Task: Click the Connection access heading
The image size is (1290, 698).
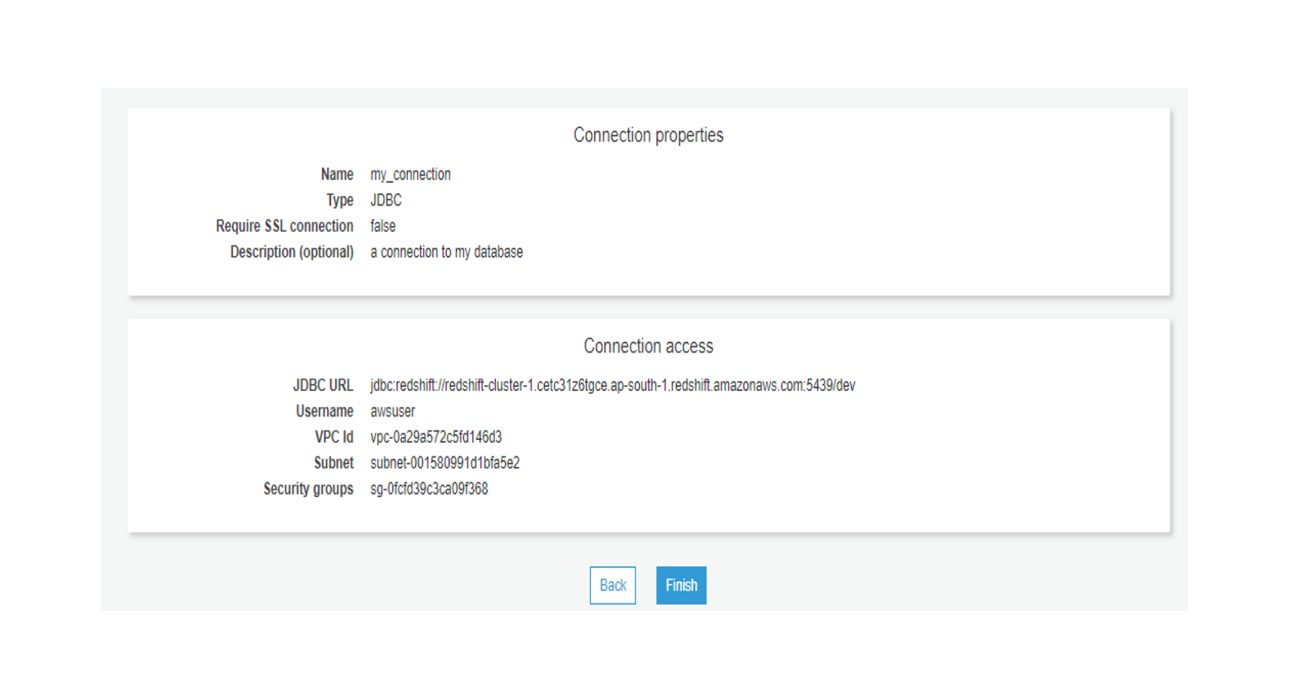Action: (648, 346)
